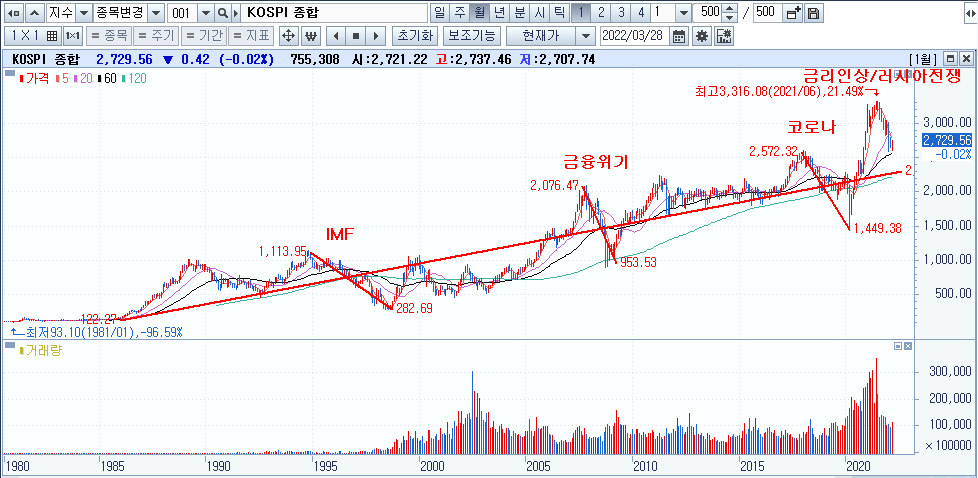Click the [1월] period label
This screenshot has height=478, width=978.
click(923, 59)
